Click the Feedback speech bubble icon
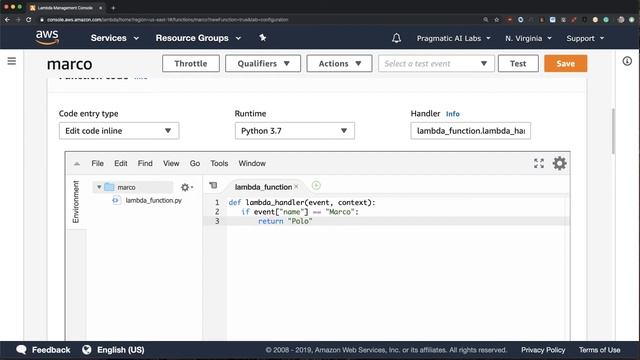640x360 pixels. point(21,350)
